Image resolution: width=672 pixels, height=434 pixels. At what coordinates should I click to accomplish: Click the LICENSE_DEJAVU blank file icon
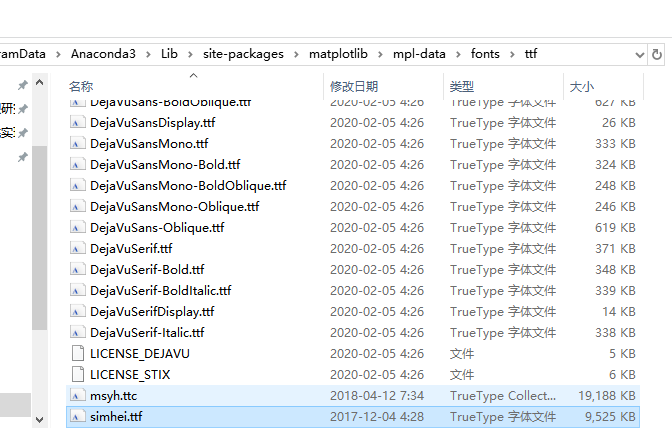click(78, 353)
